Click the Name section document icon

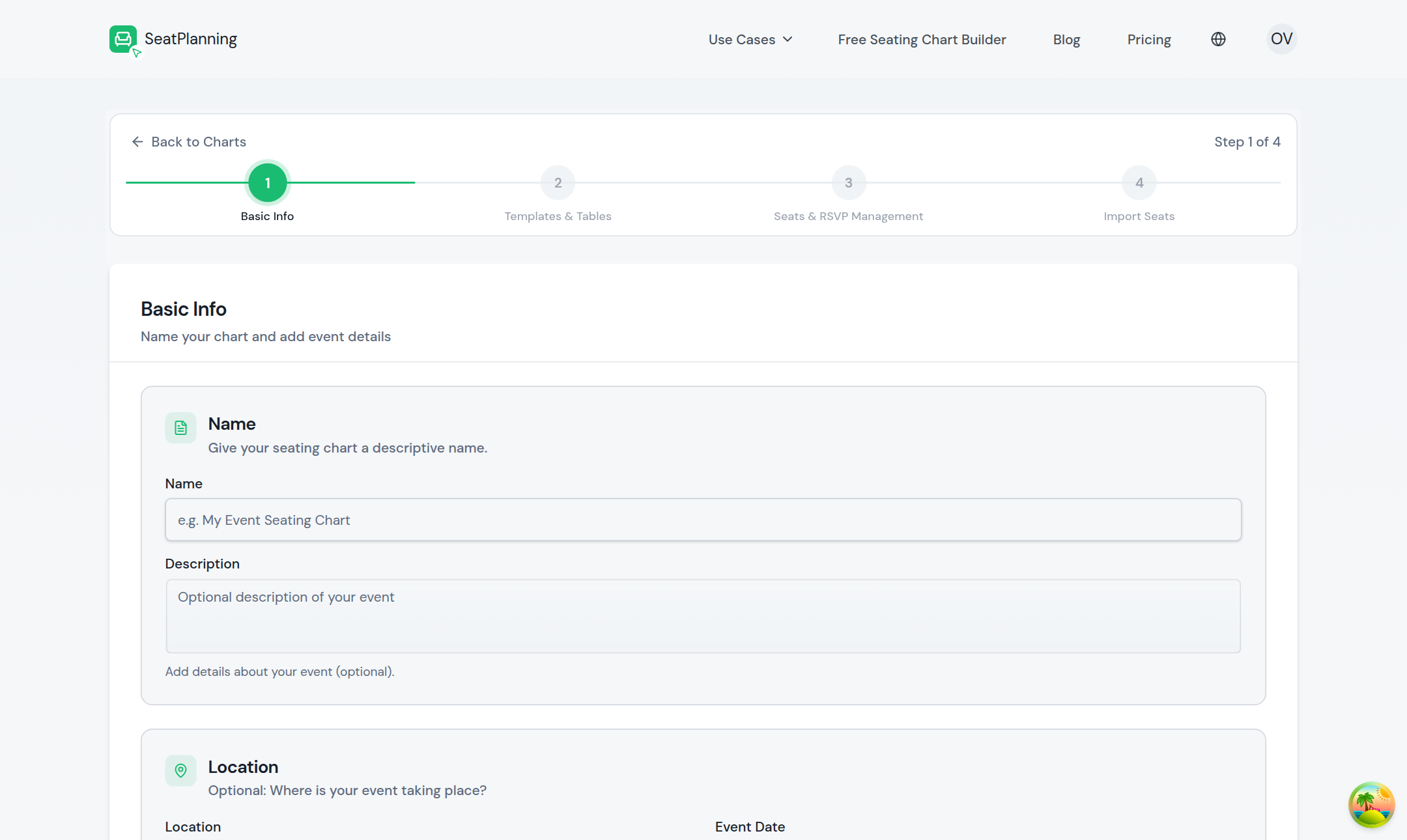(180, 428)
